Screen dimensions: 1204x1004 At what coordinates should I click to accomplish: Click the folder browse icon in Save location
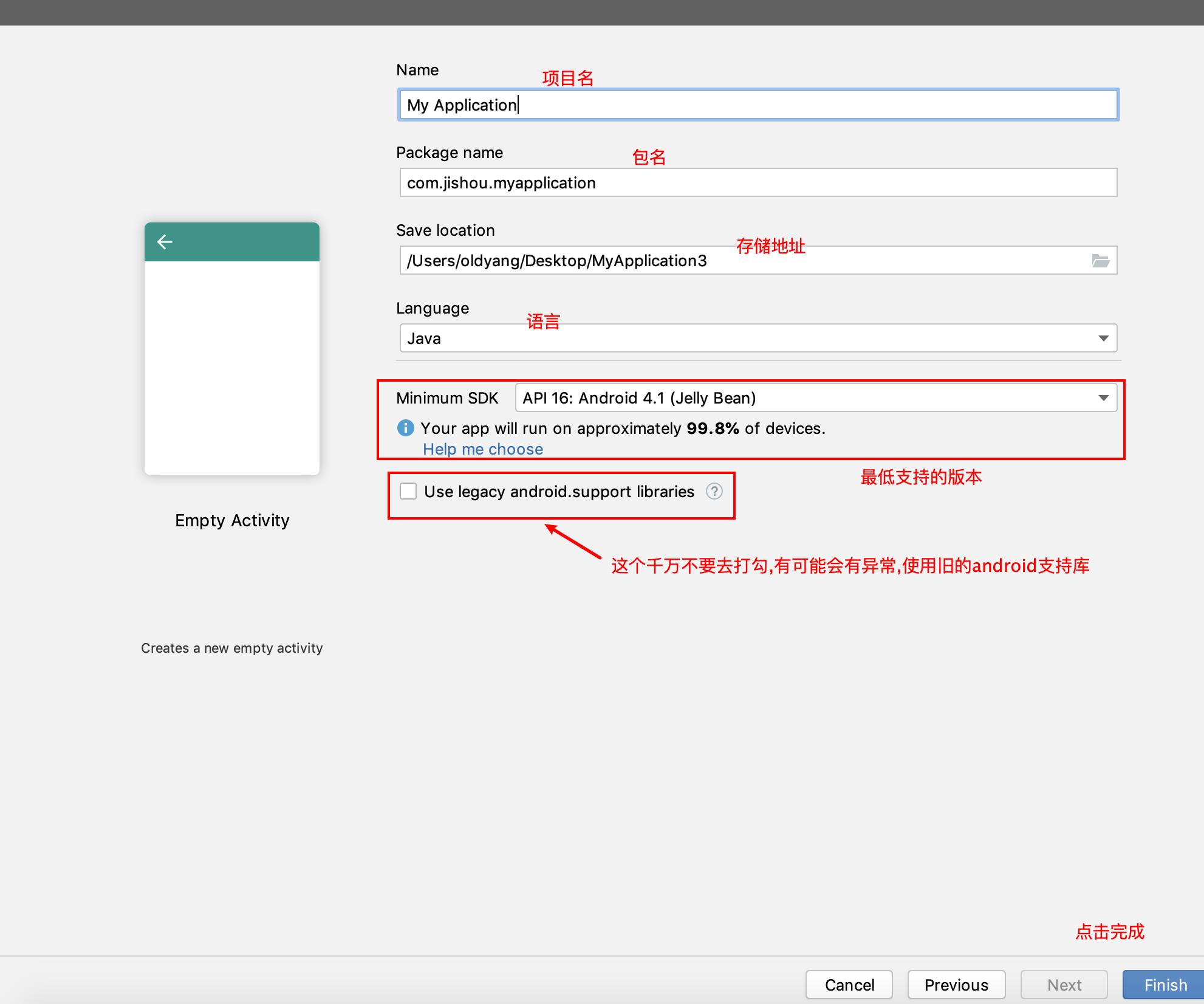[x=1100, y=261]
